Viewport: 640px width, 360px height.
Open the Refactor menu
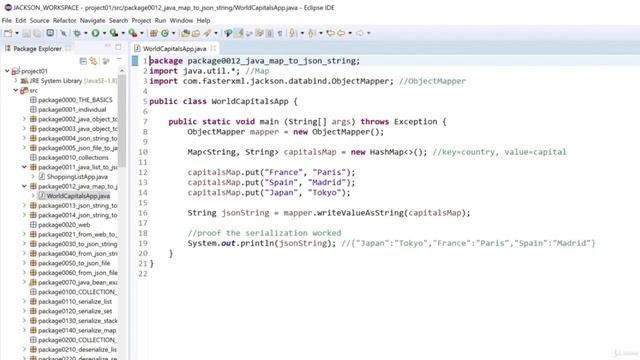coord(64,20)
